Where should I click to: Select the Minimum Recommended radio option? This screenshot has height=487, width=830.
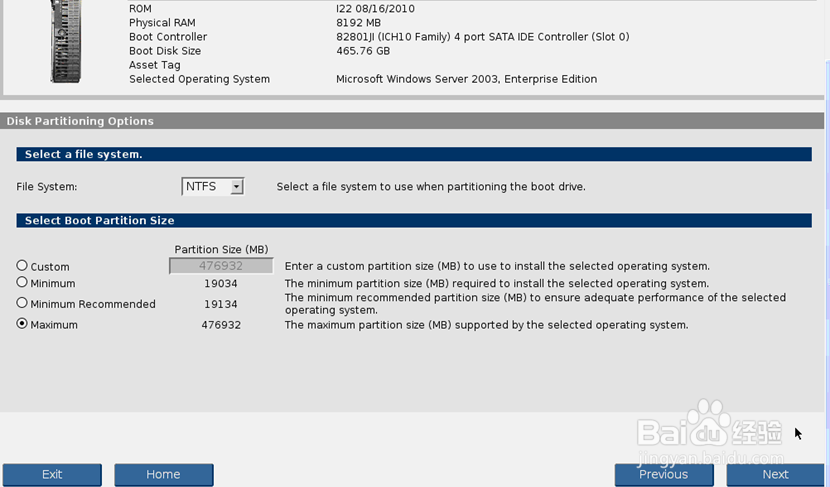point(22,303)
